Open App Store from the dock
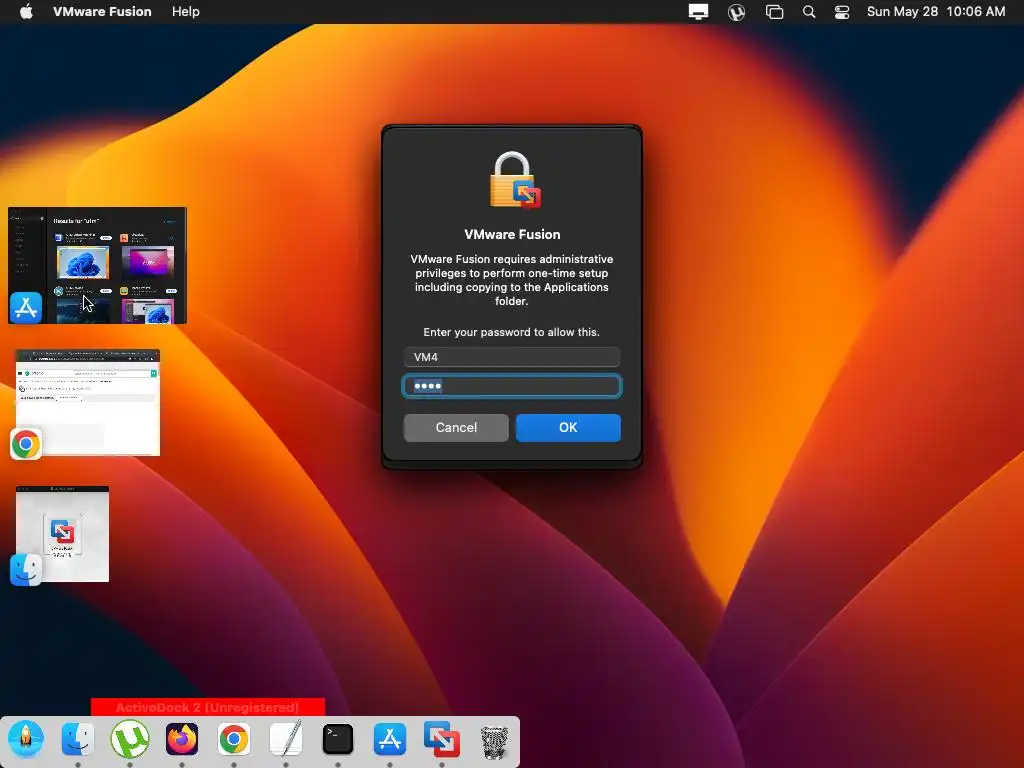 click(390, 739)
